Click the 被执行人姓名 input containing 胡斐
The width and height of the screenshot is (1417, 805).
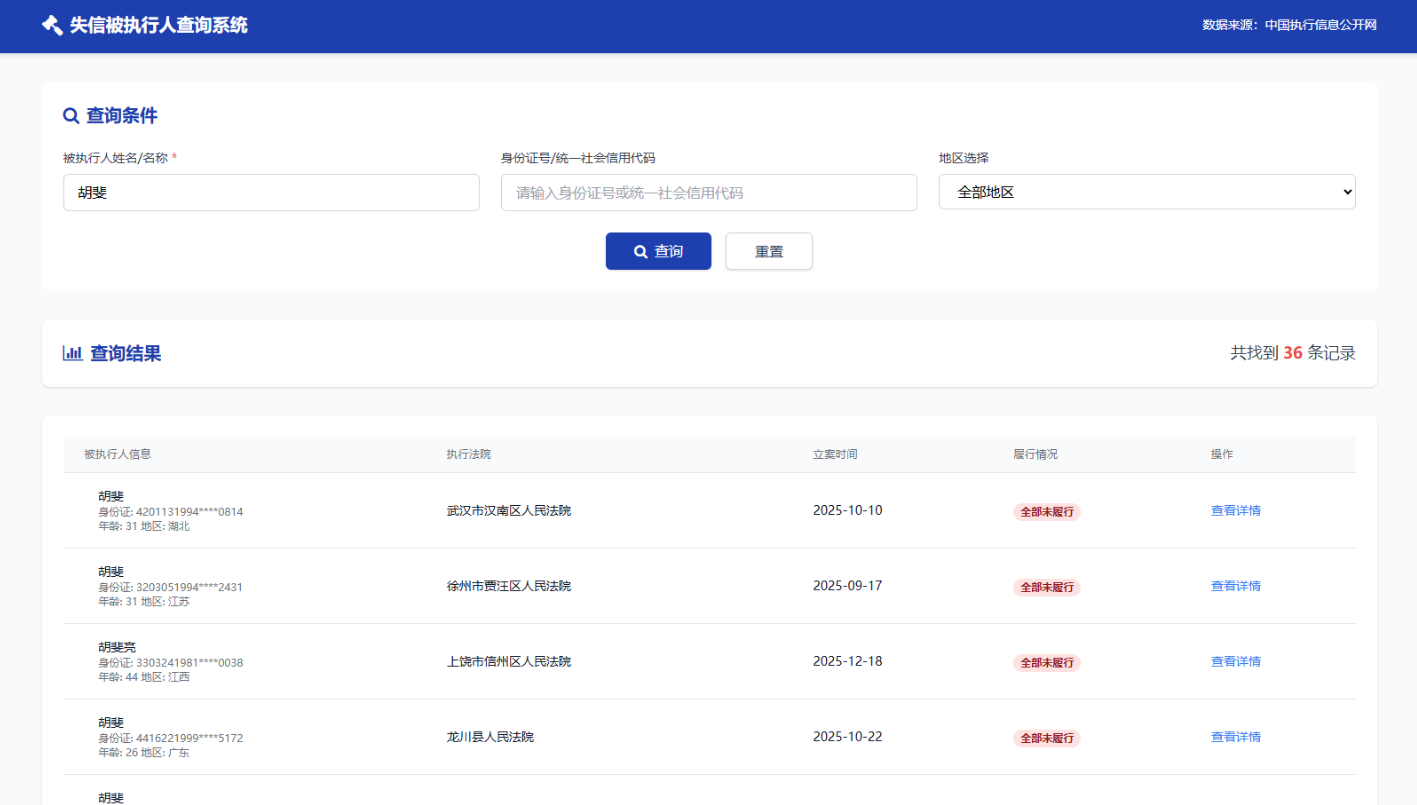271,193
